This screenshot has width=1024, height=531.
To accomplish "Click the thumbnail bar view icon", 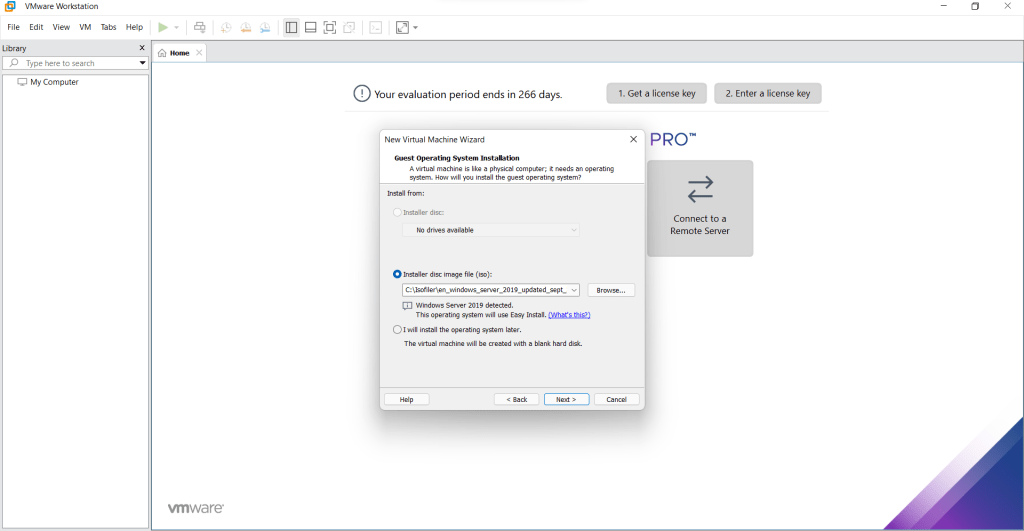I will tap(310, 27).
